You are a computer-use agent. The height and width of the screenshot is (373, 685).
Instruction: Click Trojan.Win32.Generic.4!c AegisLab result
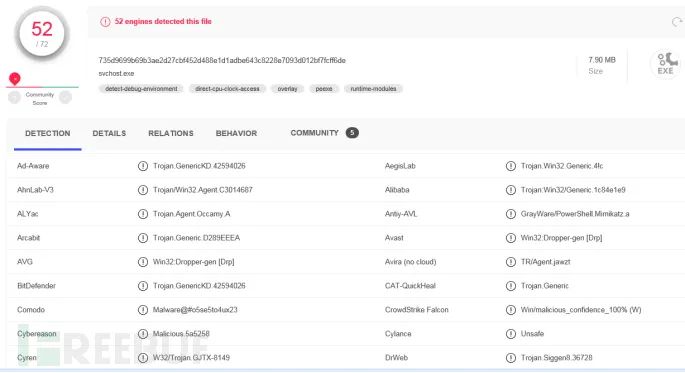pyautogui.click(x=562, y=166)
